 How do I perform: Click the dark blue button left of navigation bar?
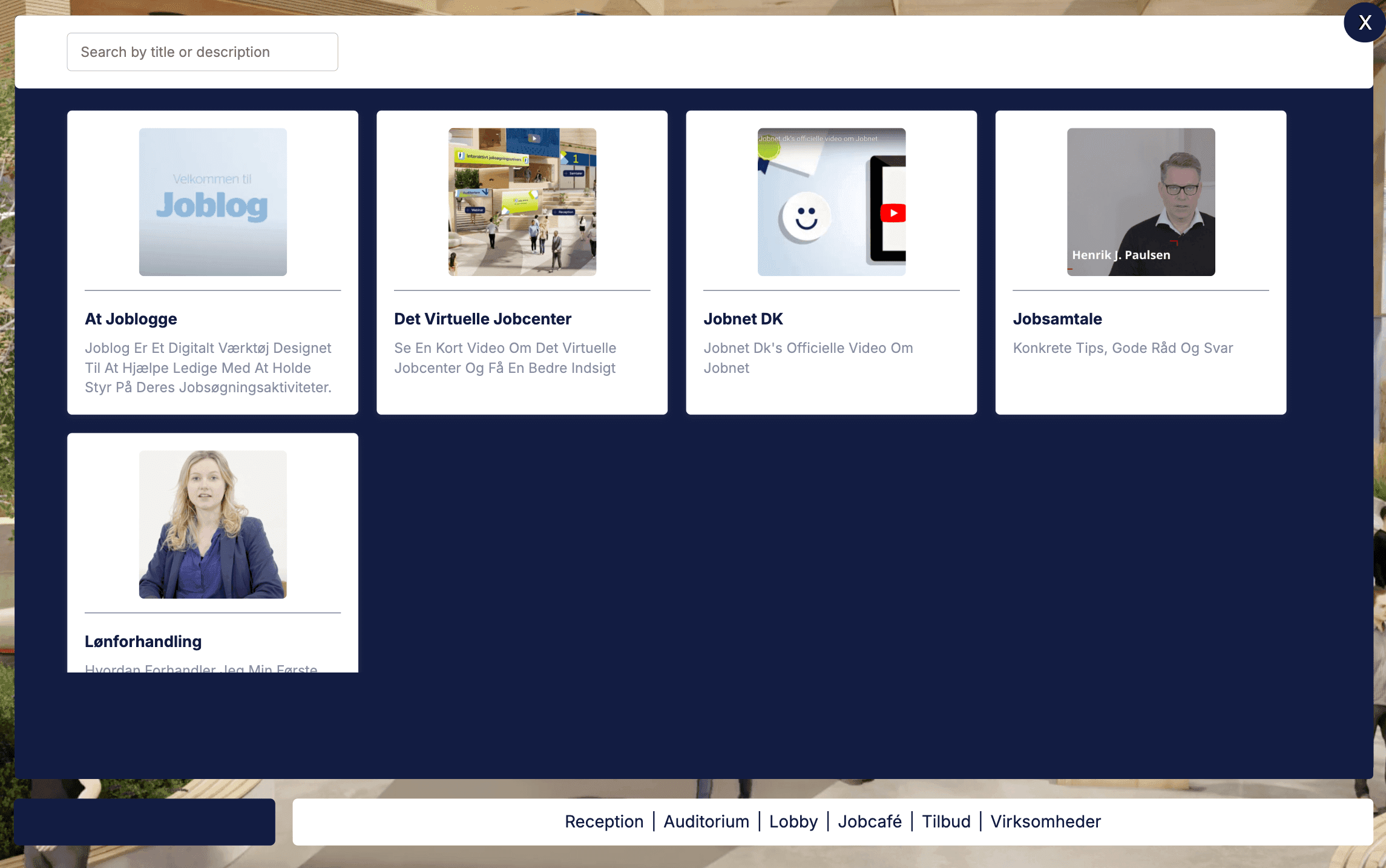(145, 821)
